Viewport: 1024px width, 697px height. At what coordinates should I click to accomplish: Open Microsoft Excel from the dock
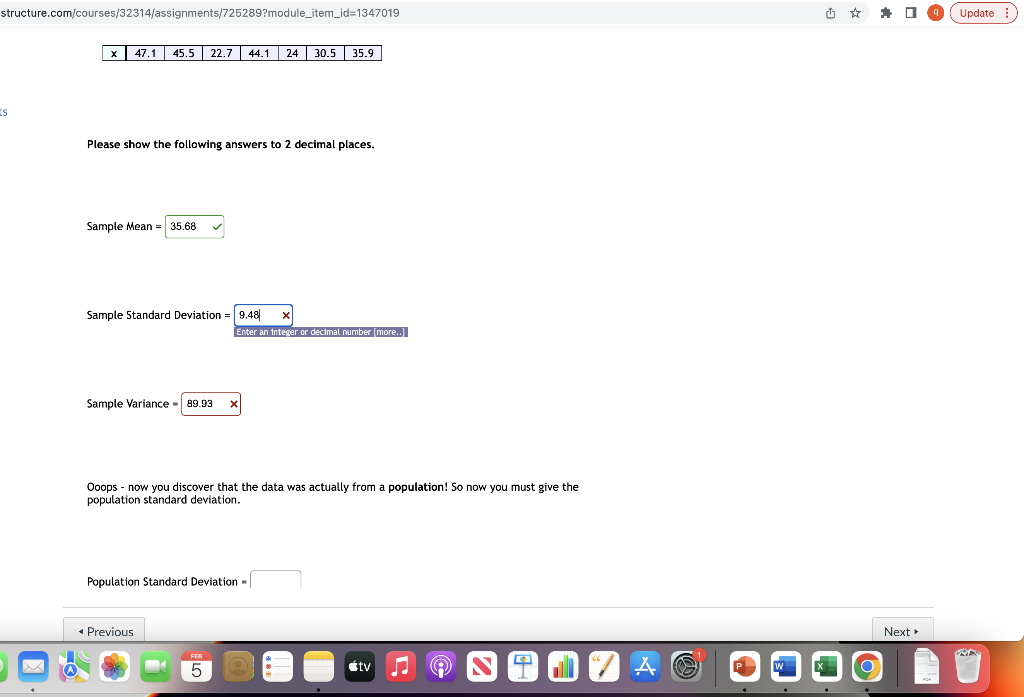(827, 667)
